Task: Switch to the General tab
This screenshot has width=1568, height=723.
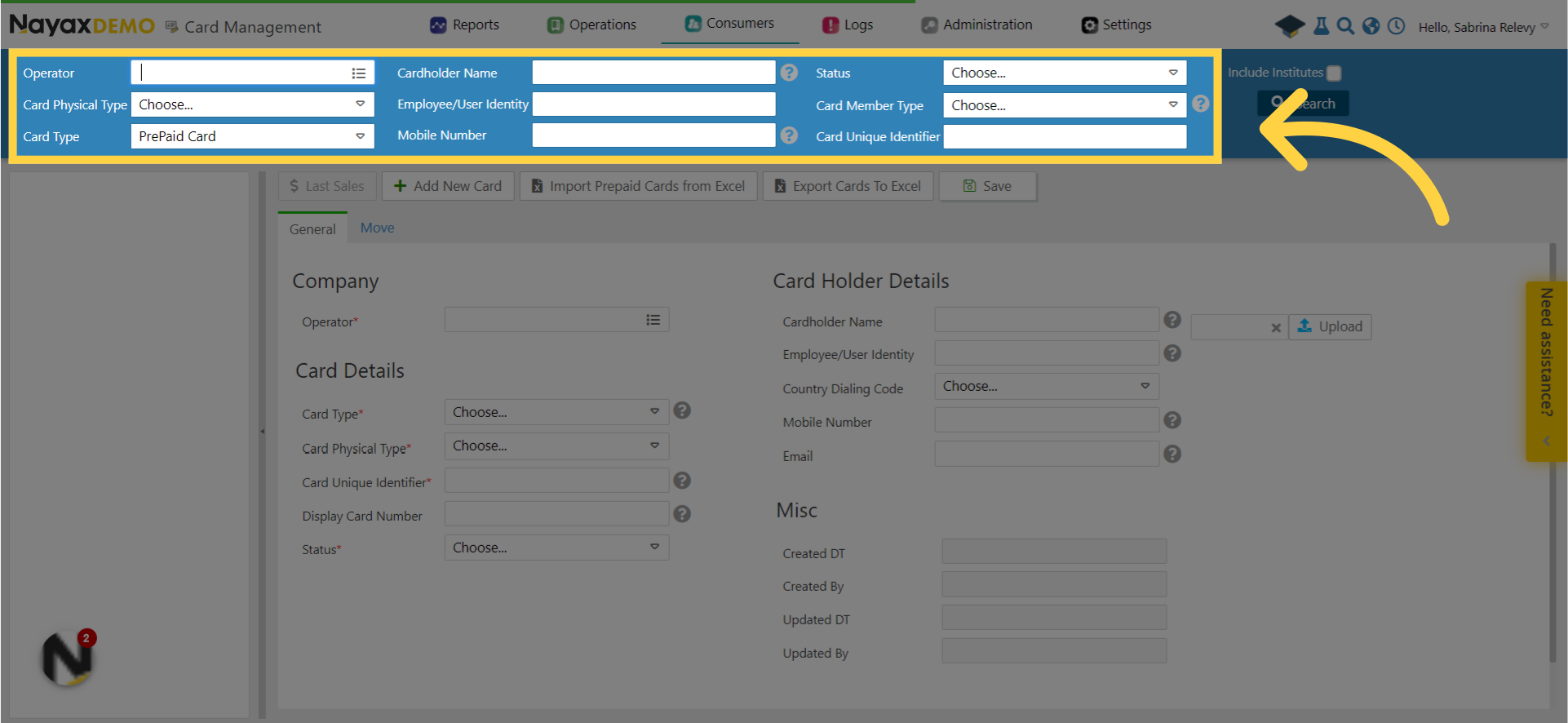Action: tap(312, 228)
